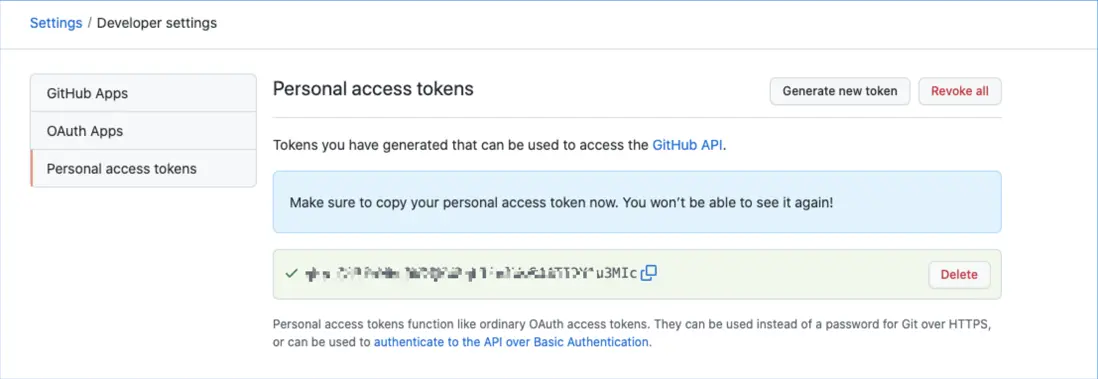The height and width of the screenshot is (379, 1098).
Task: Click the red Revoke all button
Action: (960, 91)
